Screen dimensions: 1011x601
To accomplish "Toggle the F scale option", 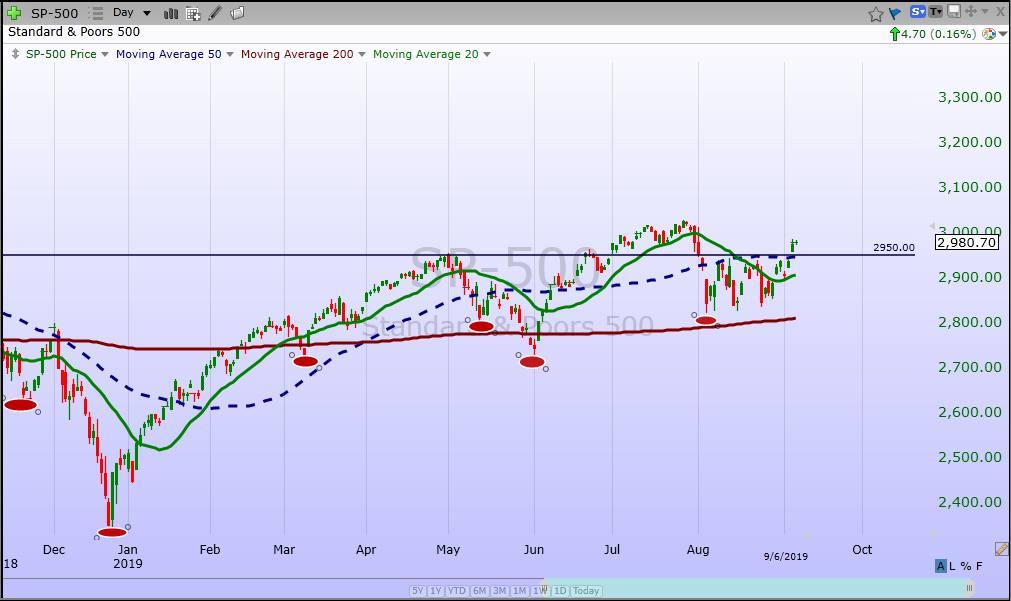I will click(x=979, y=566).
